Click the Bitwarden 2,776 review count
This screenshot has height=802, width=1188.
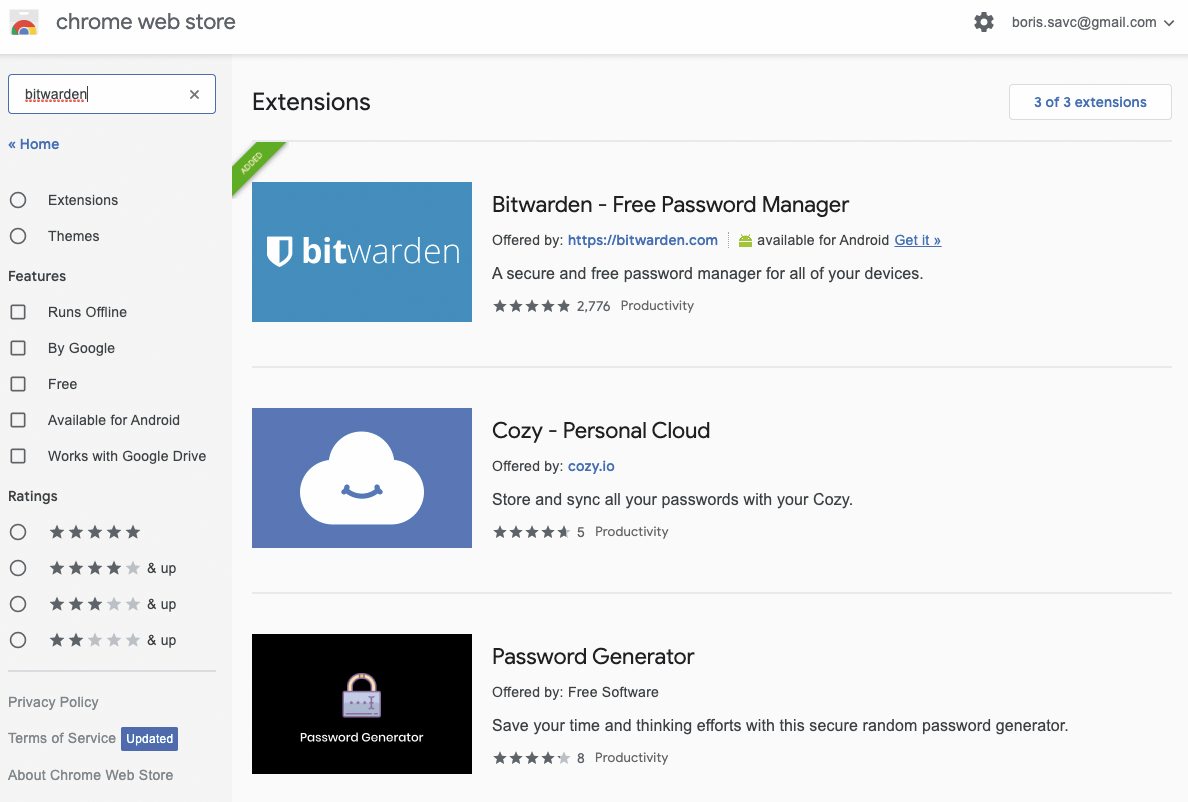pyautogui.click(x=593, y=306)
